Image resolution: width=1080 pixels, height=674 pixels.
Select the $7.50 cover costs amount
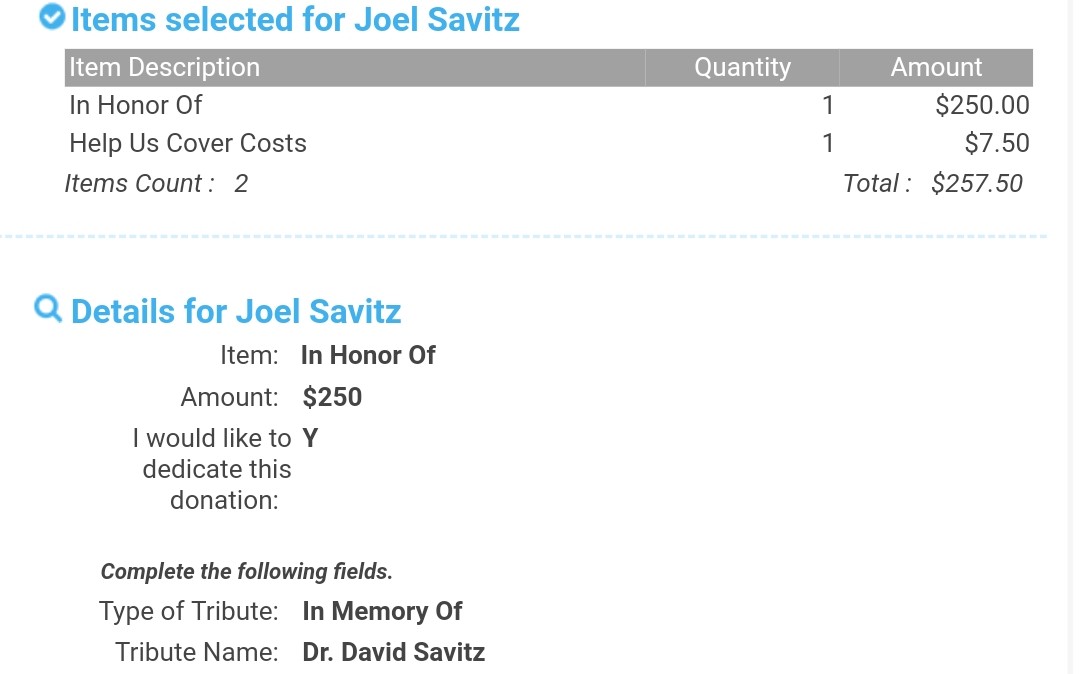coord(996,143)
